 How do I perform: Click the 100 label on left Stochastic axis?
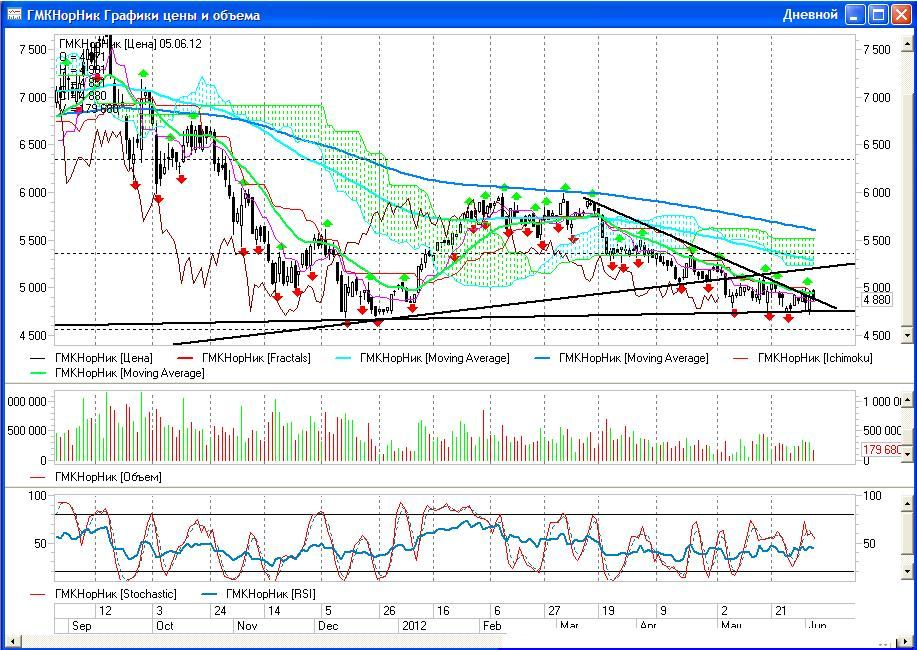[37, 496]
